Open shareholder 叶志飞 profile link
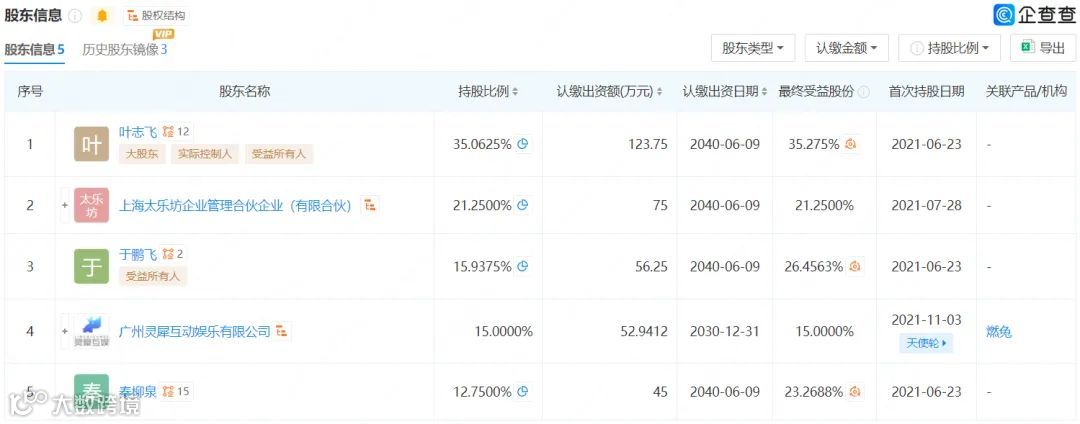1080x424 pixels. pos(138,131)
